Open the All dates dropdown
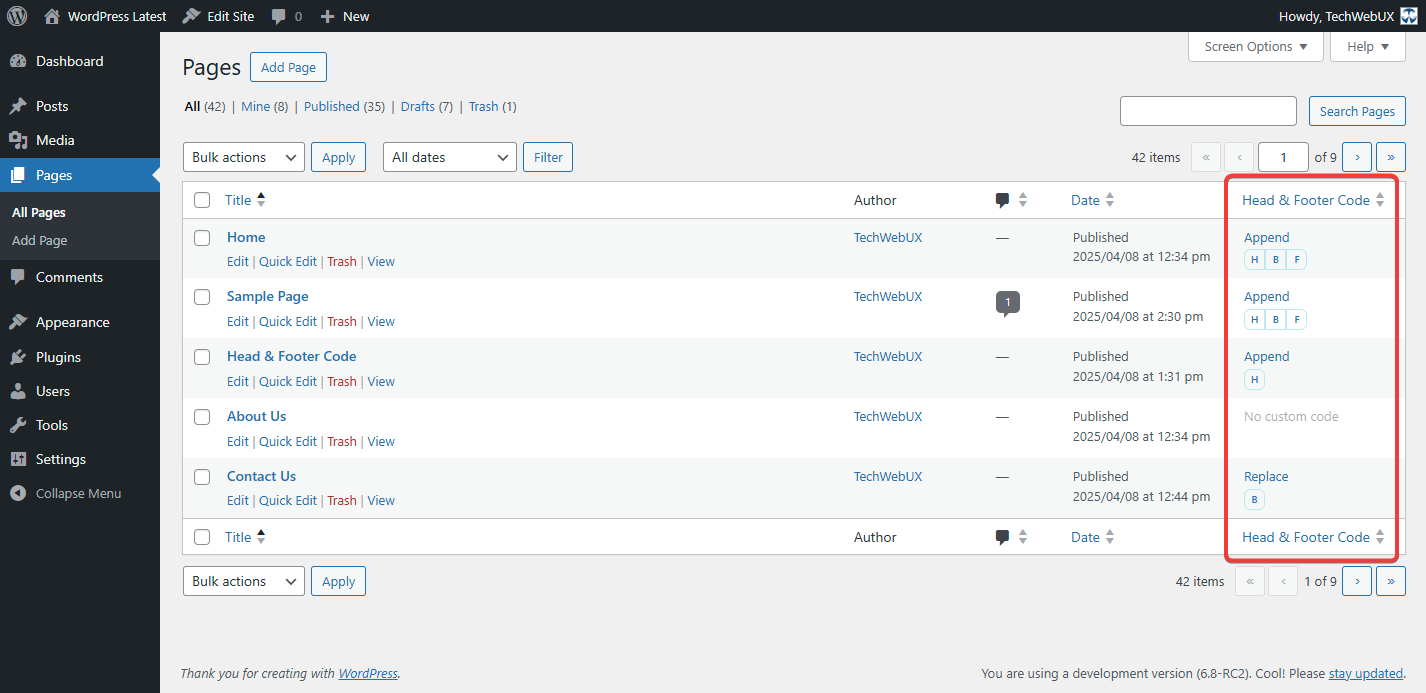The image size is (1426, 693). 450,157
